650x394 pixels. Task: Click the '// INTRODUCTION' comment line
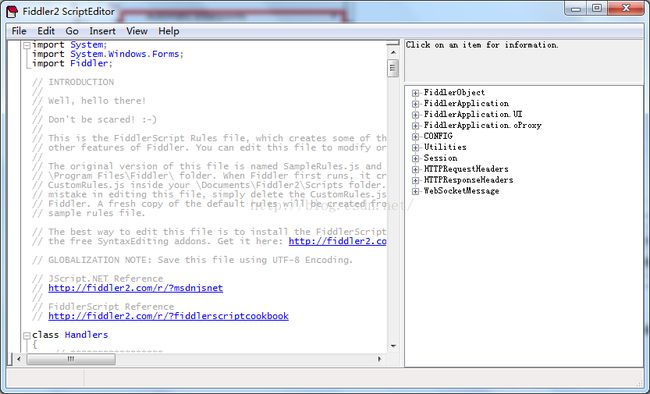[x=73, y=82]
